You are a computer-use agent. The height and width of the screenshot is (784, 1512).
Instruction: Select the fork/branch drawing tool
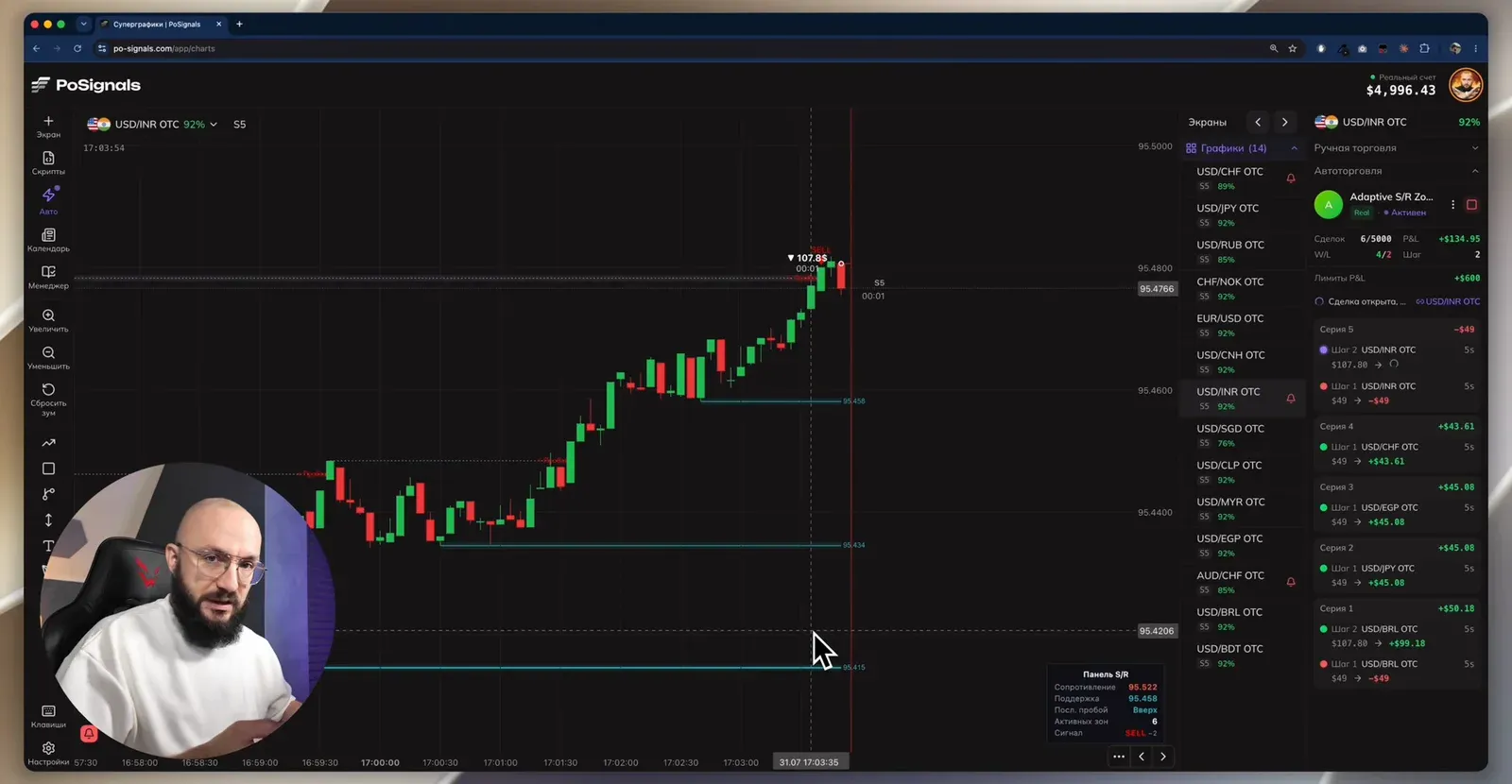click(x=48, y=494)
